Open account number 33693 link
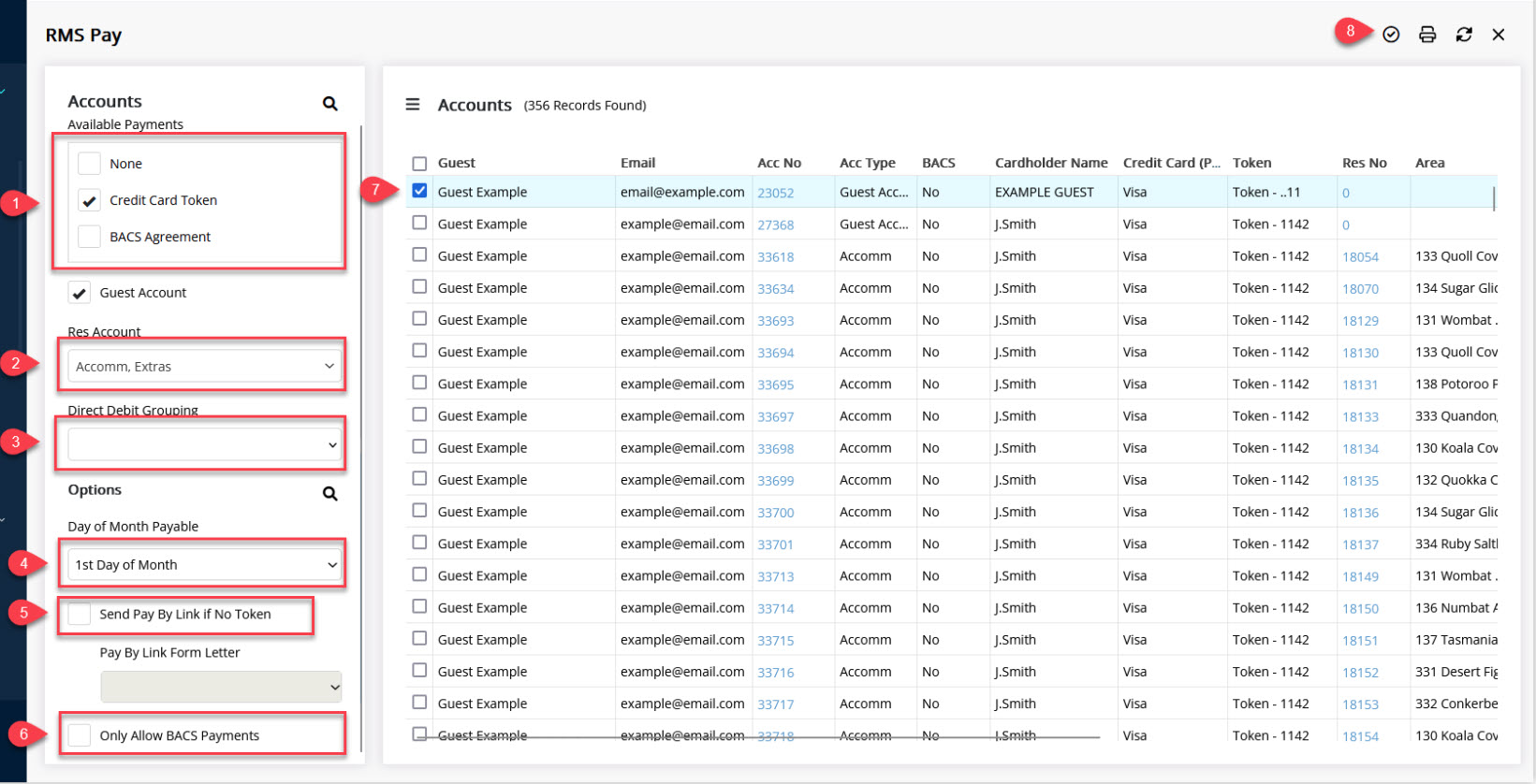 click(775, 321)
